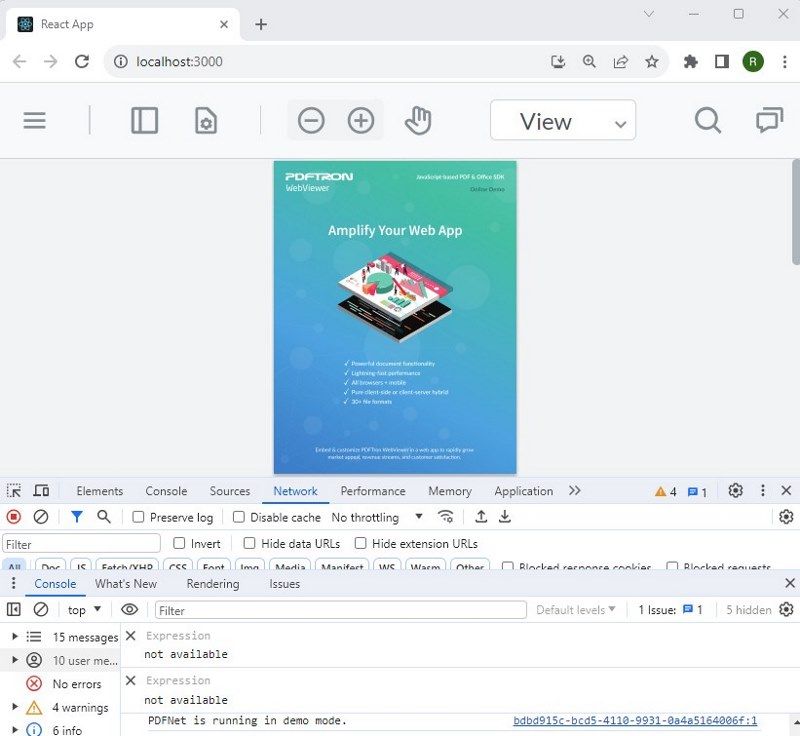This screenshot has height=736, width=800.
Task: Open the view controls page settings icon
Action: tap(206, 121)
